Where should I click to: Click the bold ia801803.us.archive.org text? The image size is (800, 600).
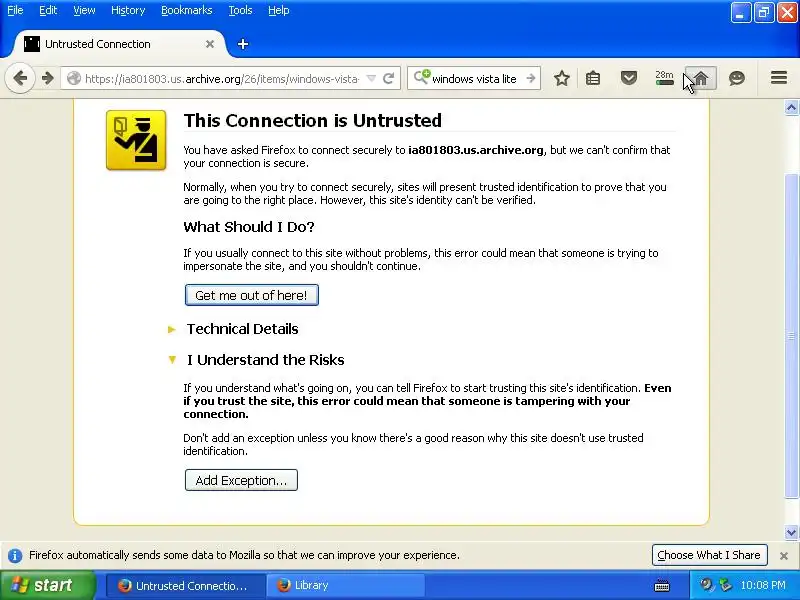coord(476,150)
